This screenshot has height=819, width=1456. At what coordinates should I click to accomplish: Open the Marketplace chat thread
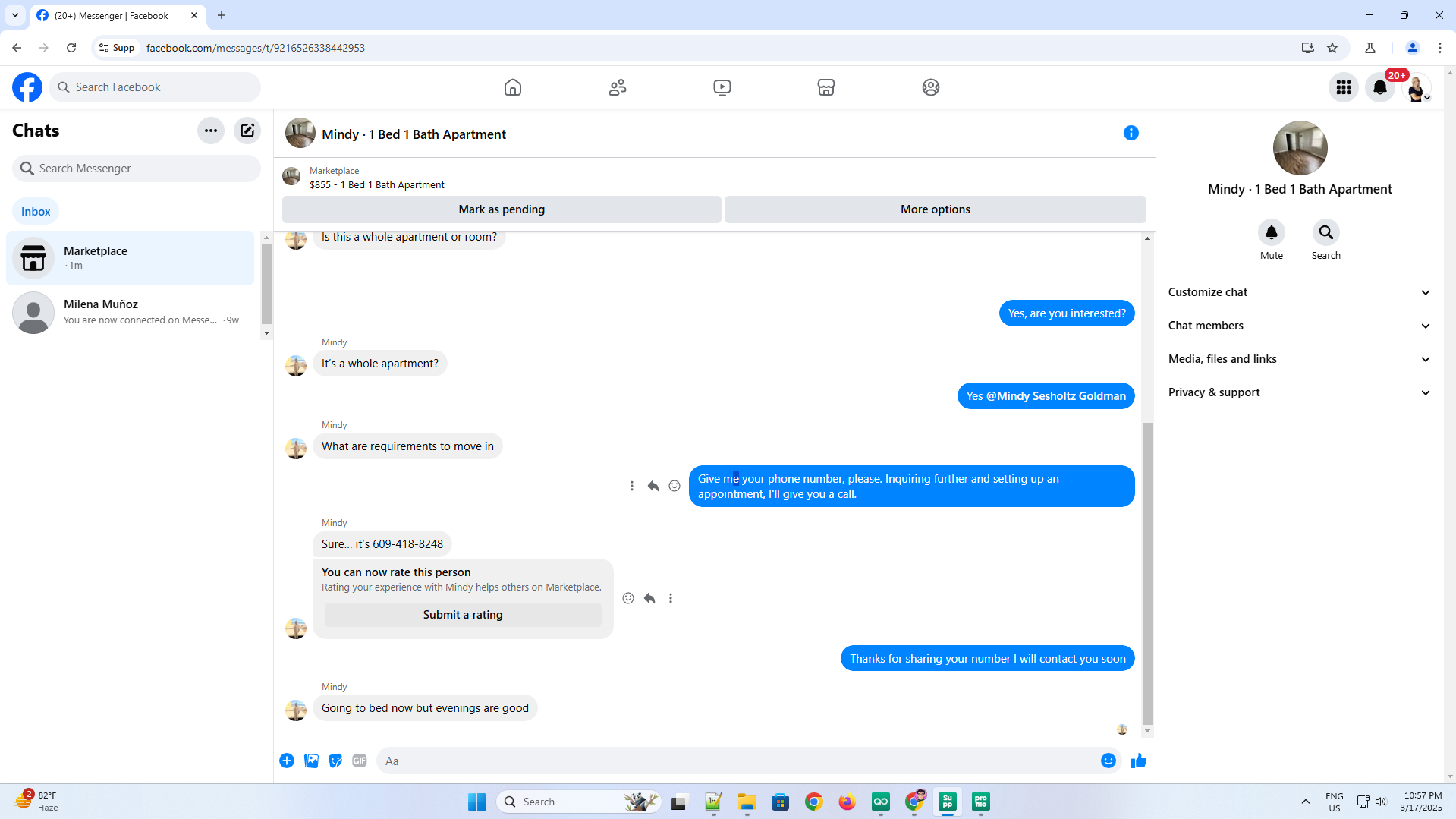coord(130,258)
